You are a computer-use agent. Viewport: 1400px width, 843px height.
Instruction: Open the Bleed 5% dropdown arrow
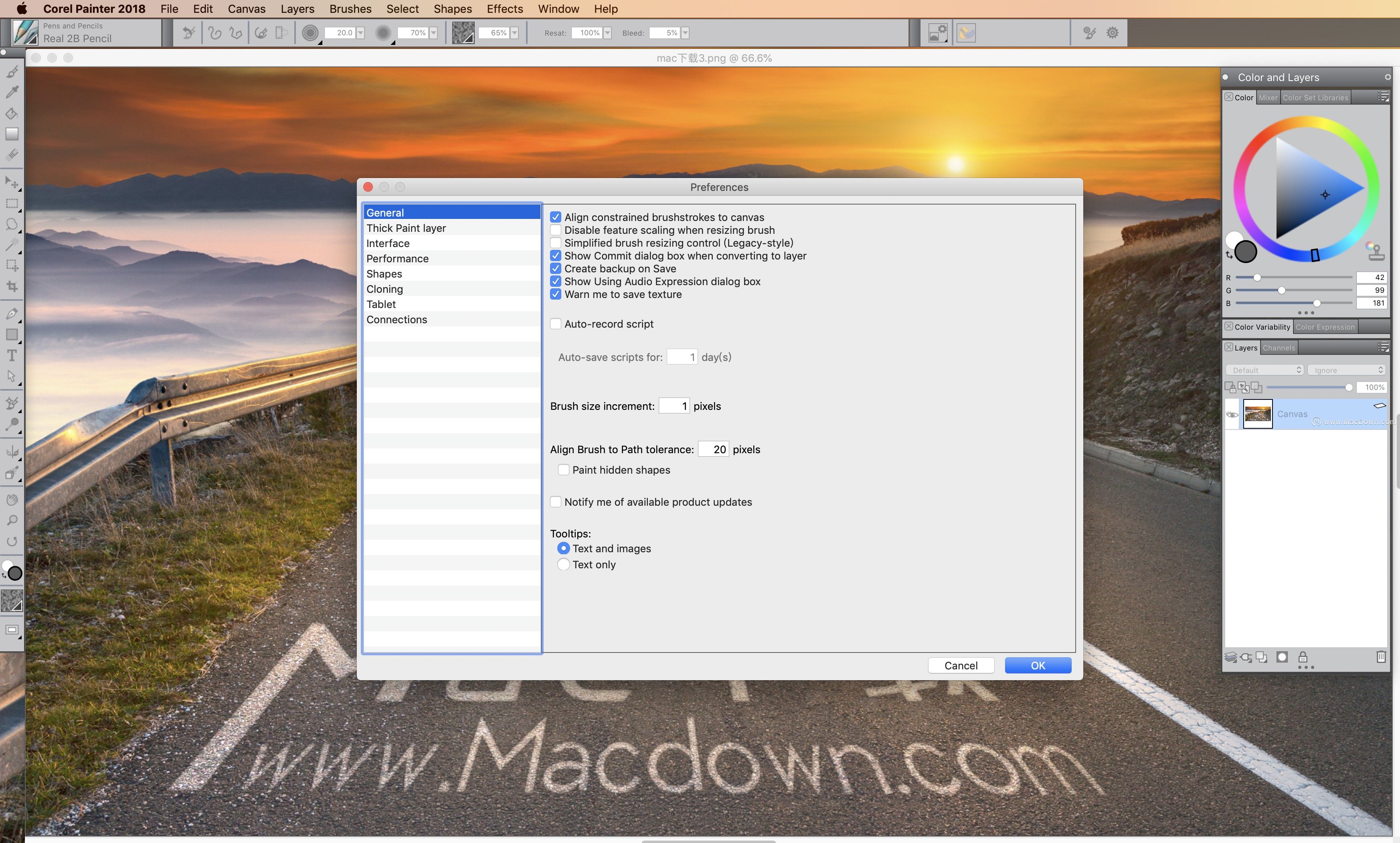tap(685, 33)
